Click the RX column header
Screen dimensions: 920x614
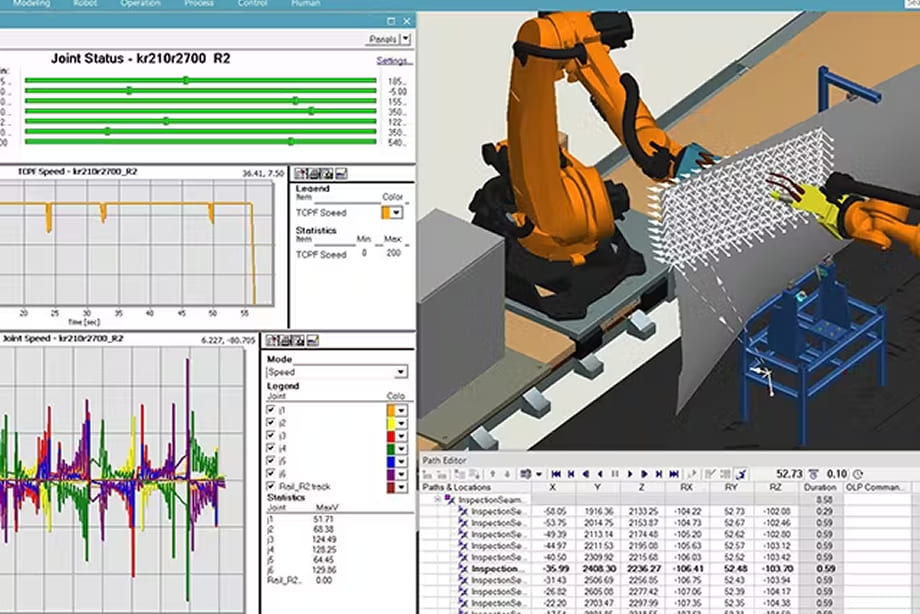686,487
